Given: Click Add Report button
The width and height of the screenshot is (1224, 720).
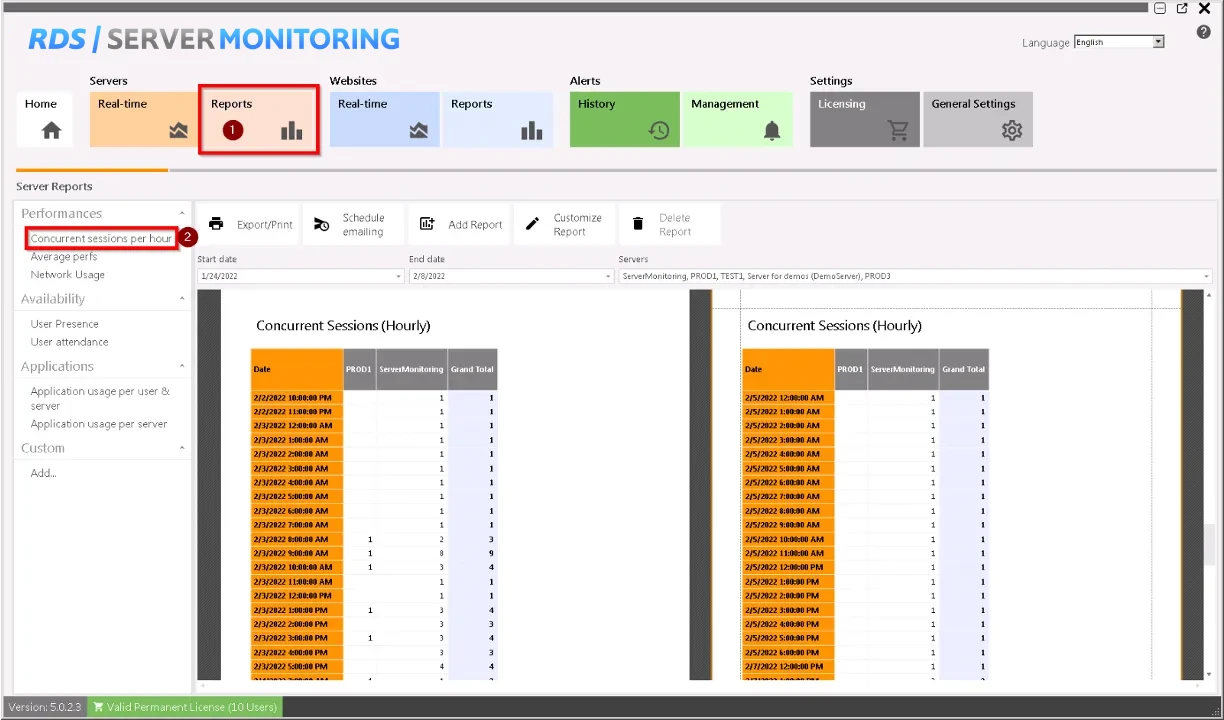Looking at the screenshot, I should pyautogui.click(x=461, y=225).
